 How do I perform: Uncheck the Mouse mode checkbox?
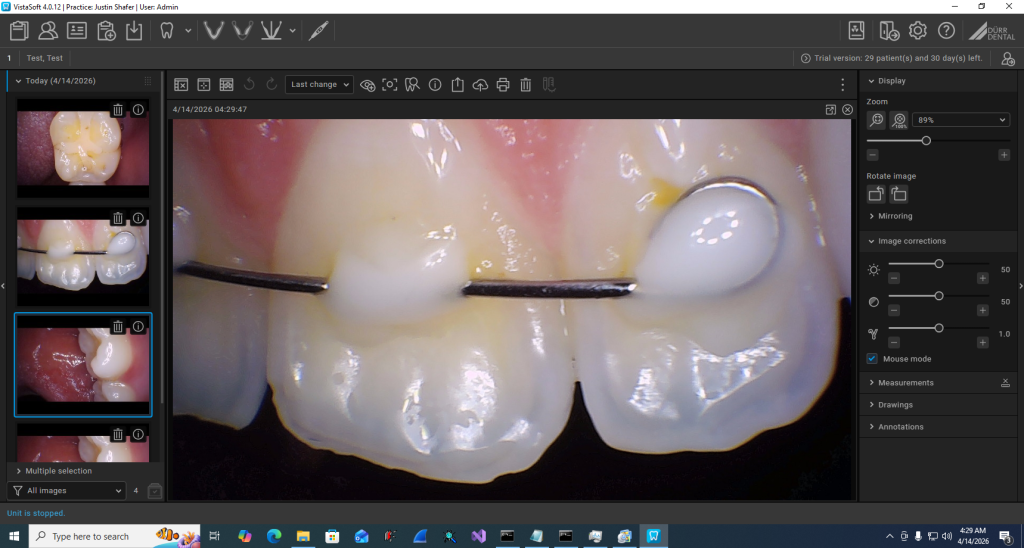click(873, 358)
